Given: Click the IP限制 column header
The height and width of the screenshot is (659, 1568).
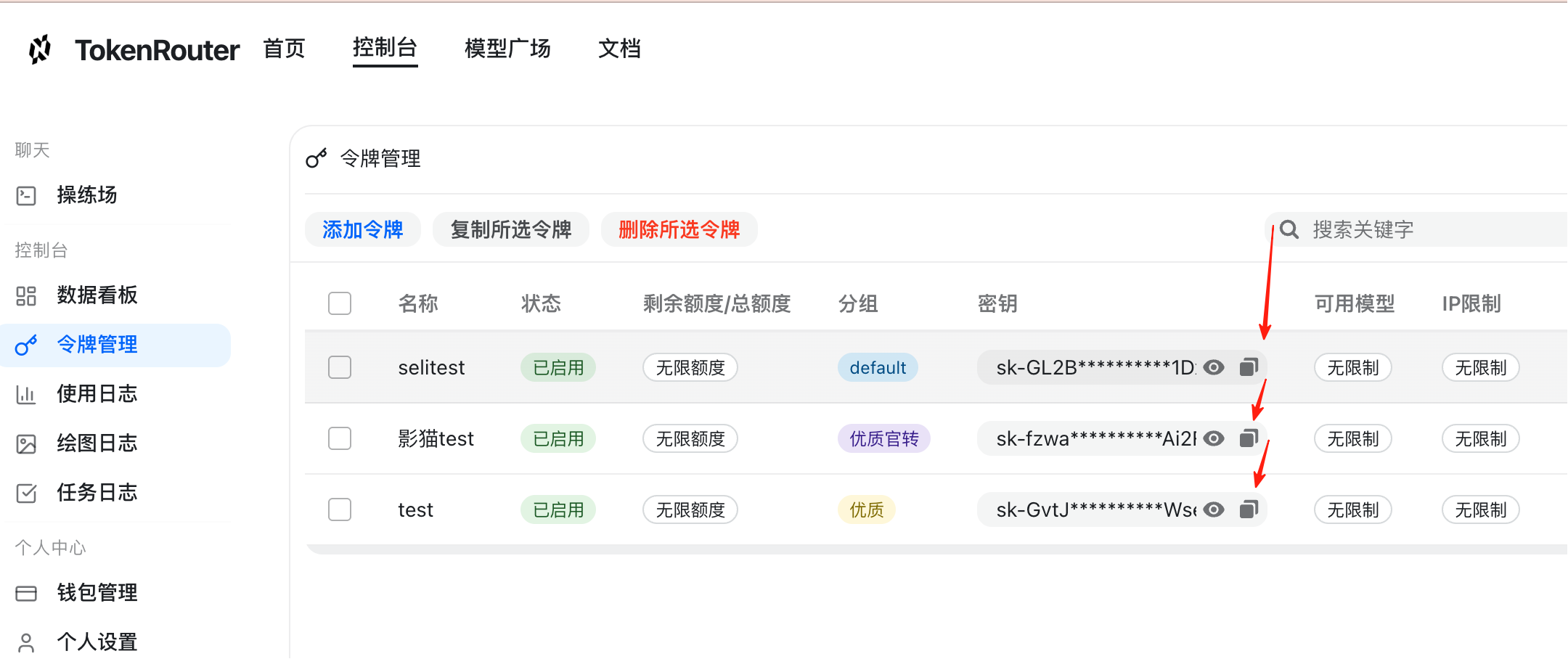Looking at the screenshot, I should click(1471, 303).
